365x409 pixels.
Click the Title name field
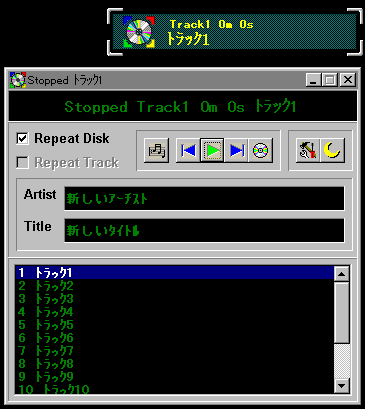(204, 230)
